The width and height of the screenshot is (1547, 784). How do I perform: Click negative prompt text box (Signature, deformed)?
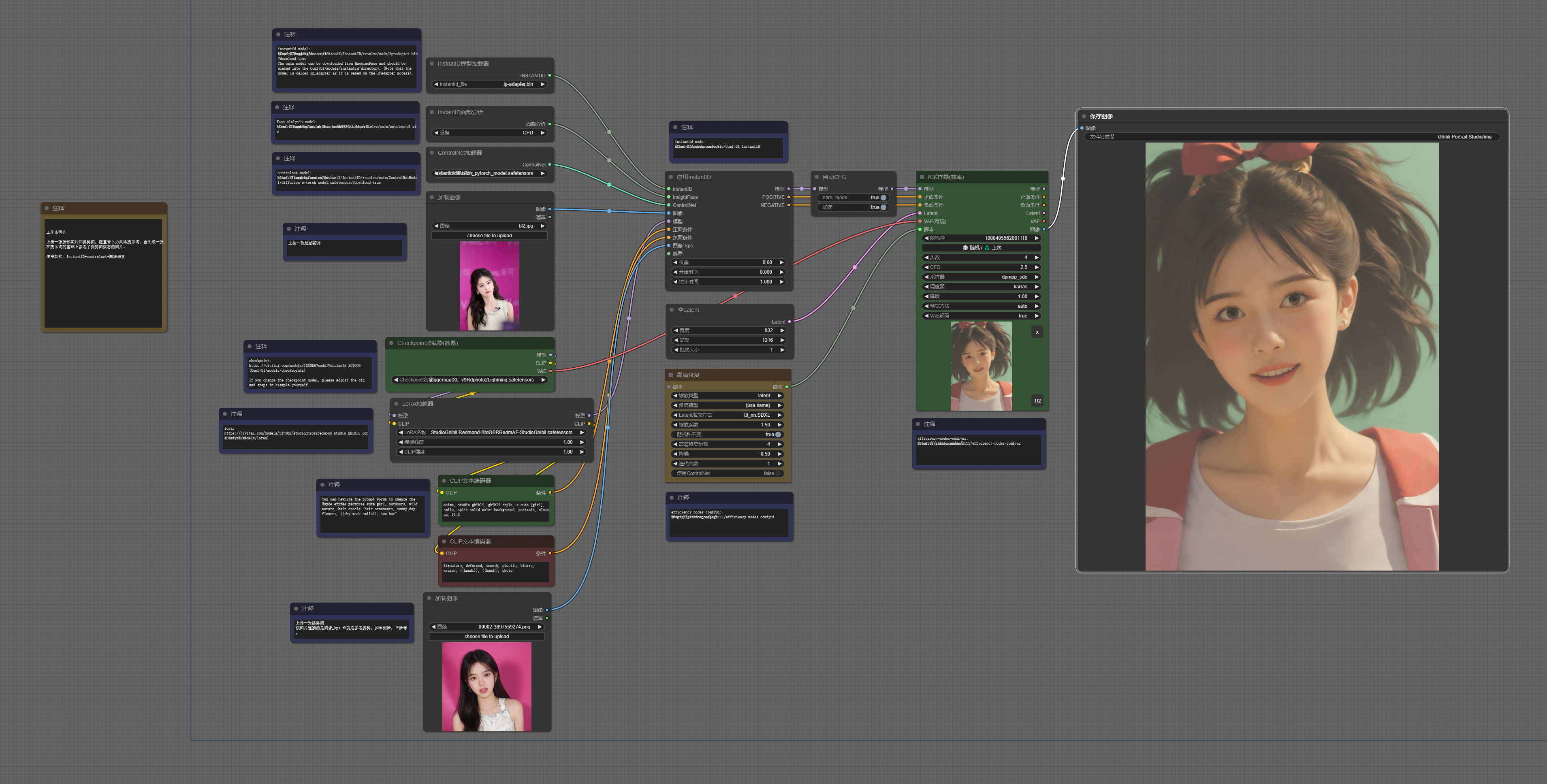click(495, 572)
